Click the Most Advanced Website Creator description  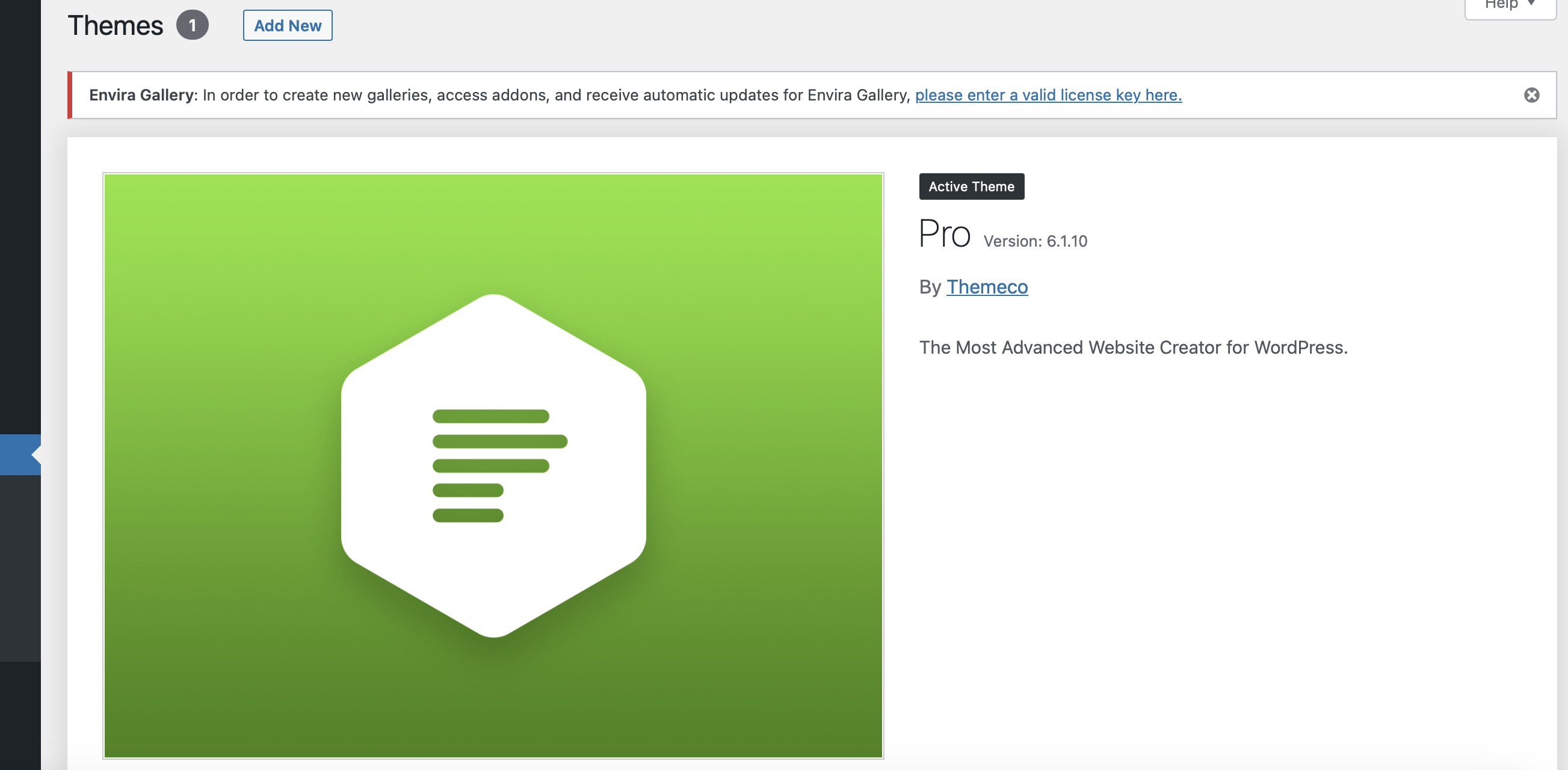[1133, 347]
